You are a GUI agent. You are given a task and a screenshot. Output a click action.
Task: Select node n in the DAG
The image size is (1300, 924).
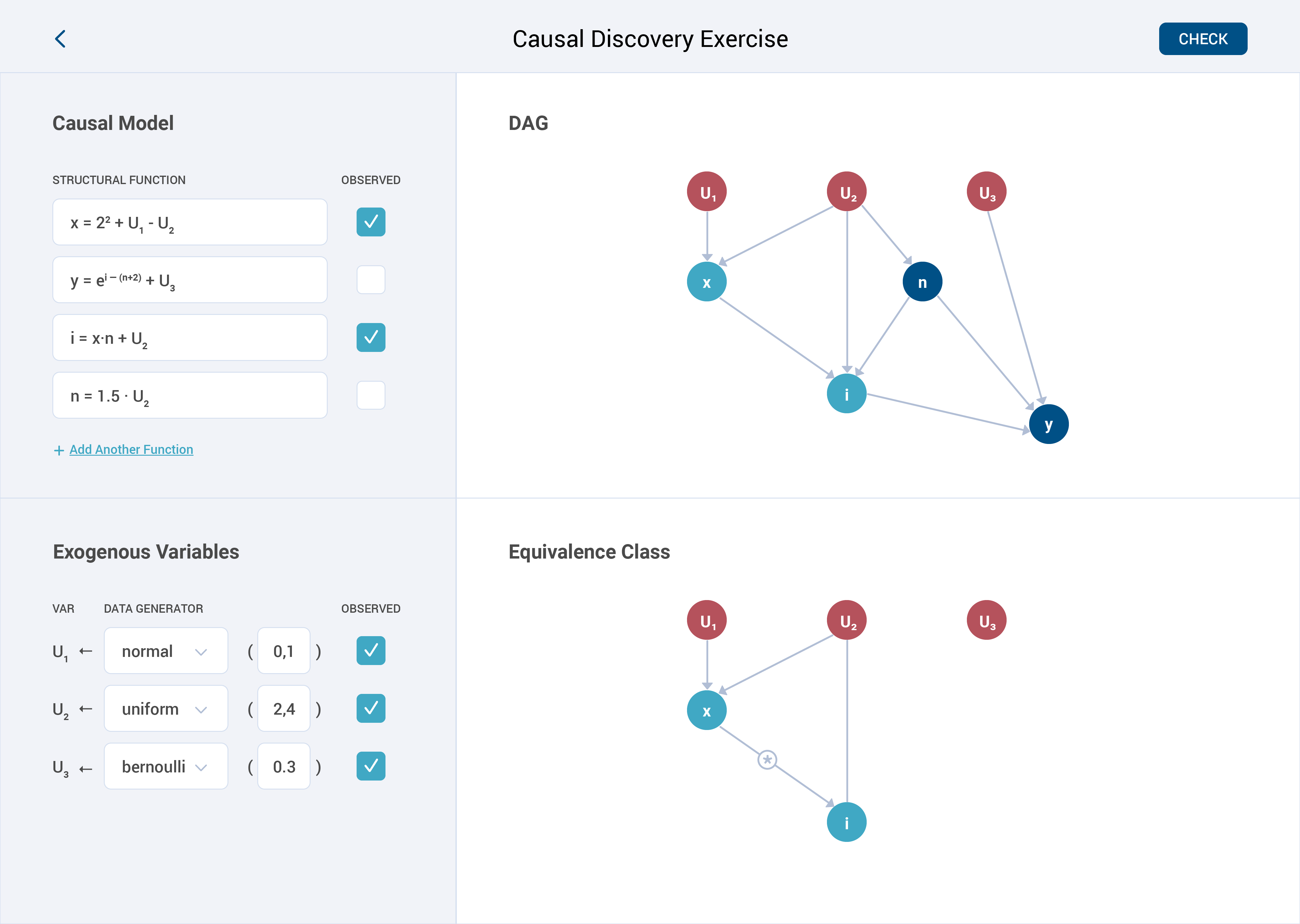click(x=922, y=282)
